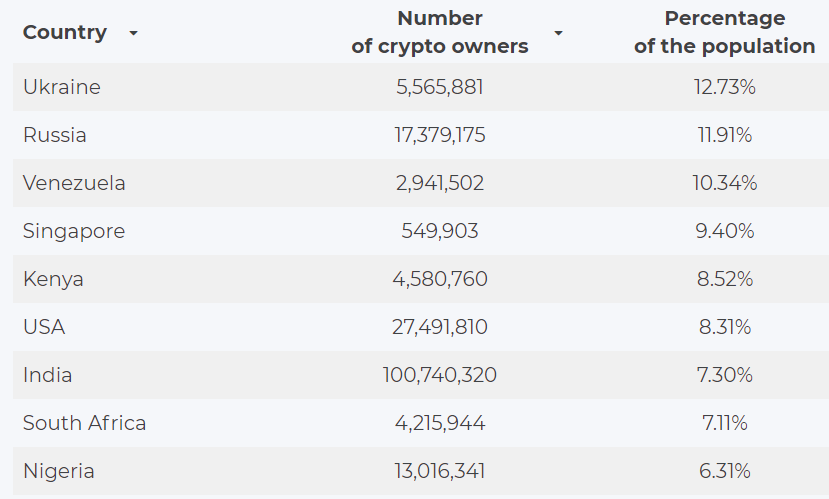Select the India country cell
Viewport: 829px width, 499px height.
48,375
